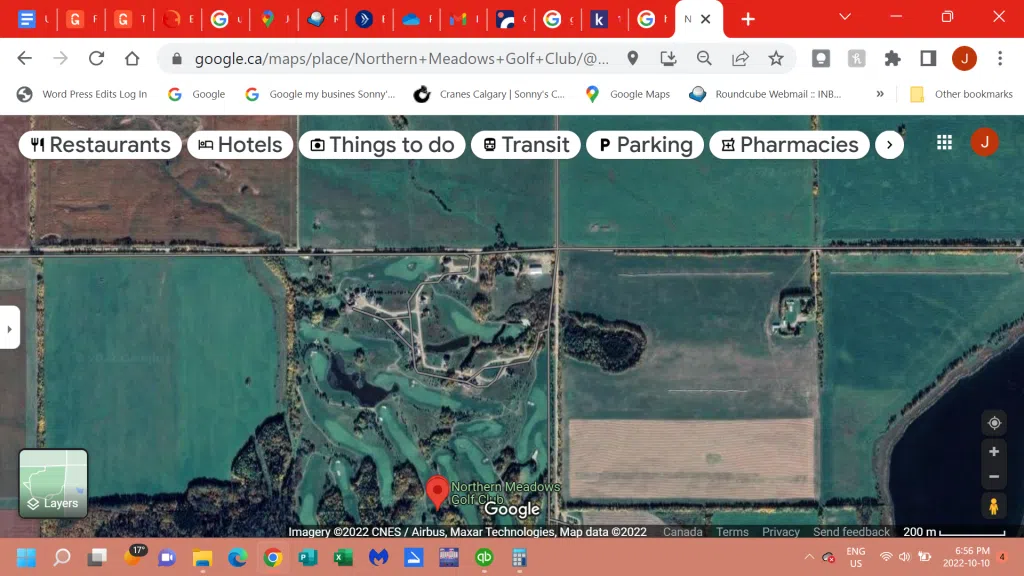Expand the collapsed side panel
The image size is (1024, 576).
(x=9, y=327)
